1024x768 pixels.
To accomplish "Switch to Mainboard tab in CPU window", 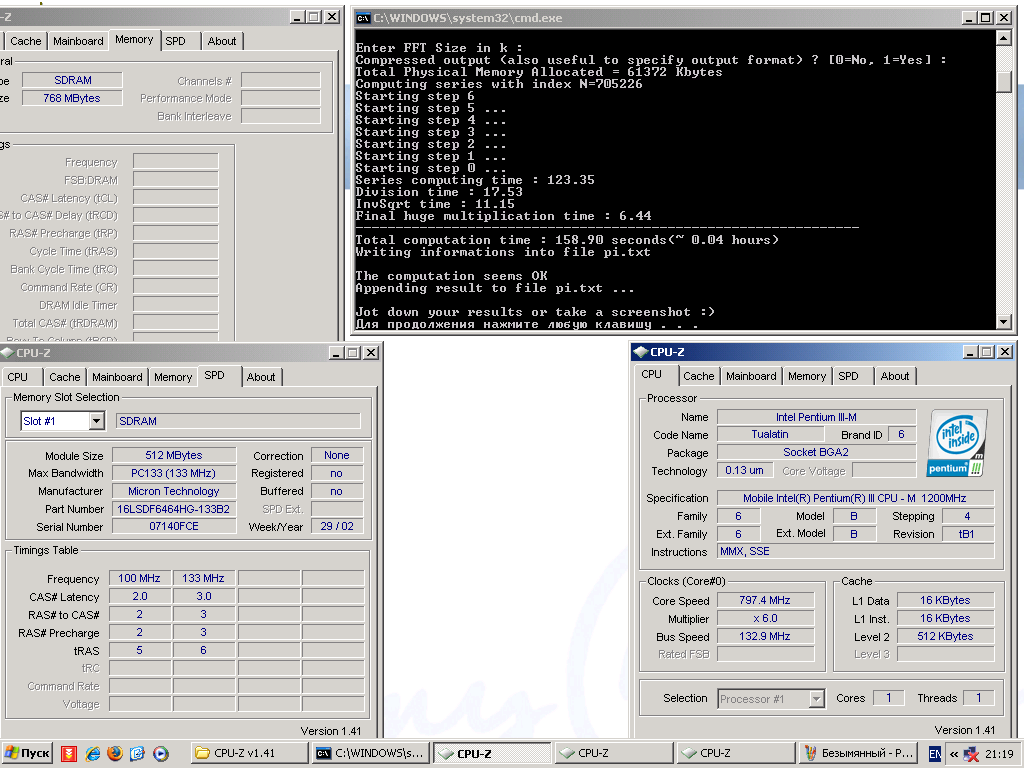I will pyautogui.click(x=751, y=376).
